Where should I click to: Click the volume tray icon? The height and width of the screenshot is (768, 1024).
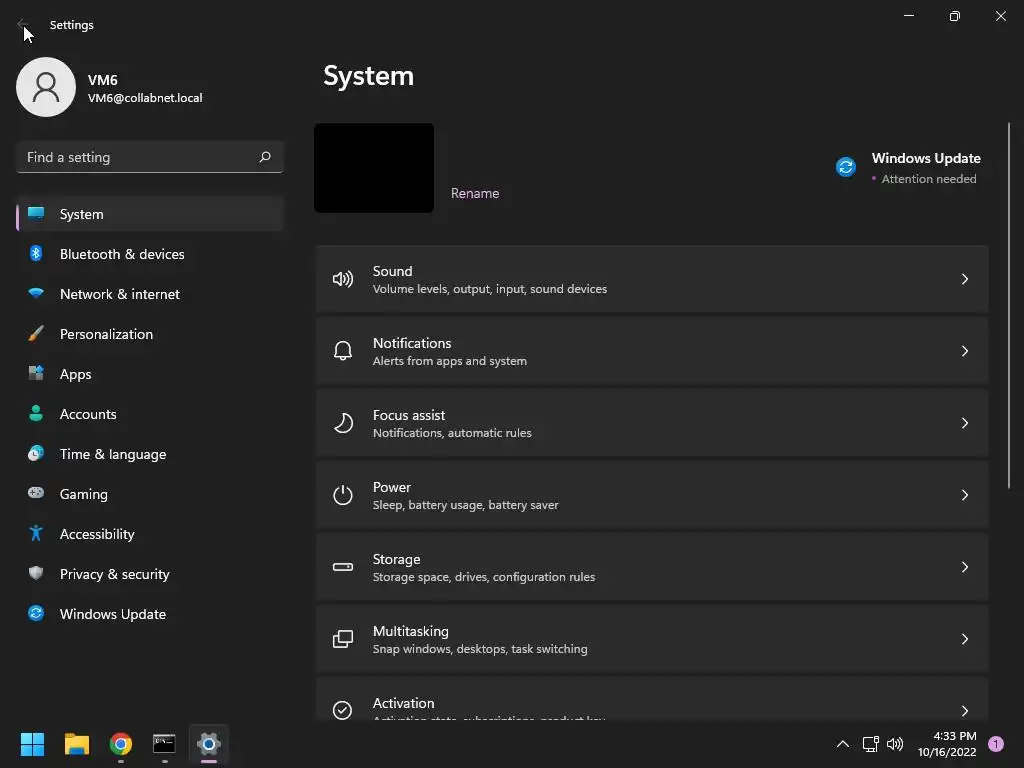895,744
